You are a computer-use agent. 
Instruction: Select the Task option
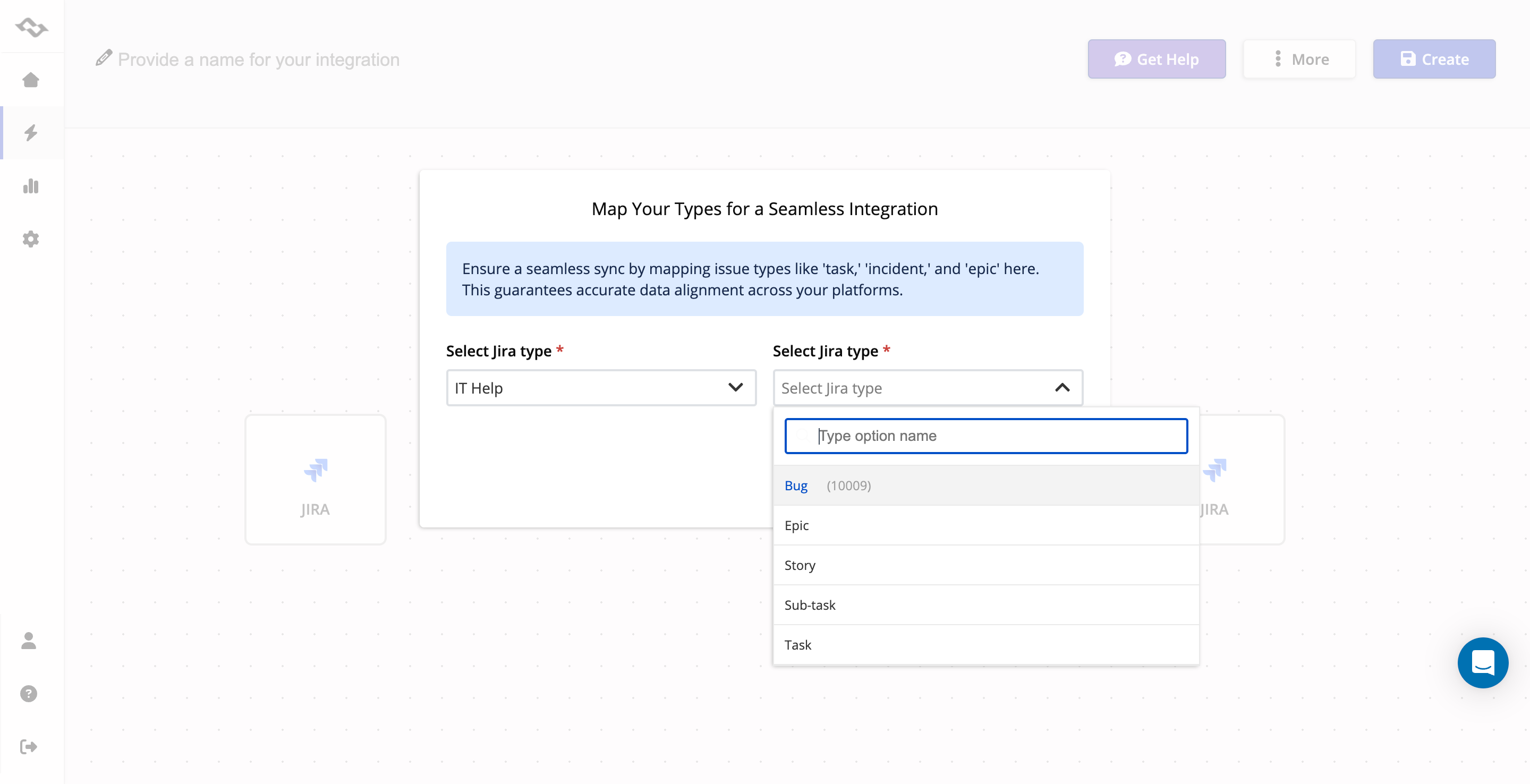click(986, 644)
